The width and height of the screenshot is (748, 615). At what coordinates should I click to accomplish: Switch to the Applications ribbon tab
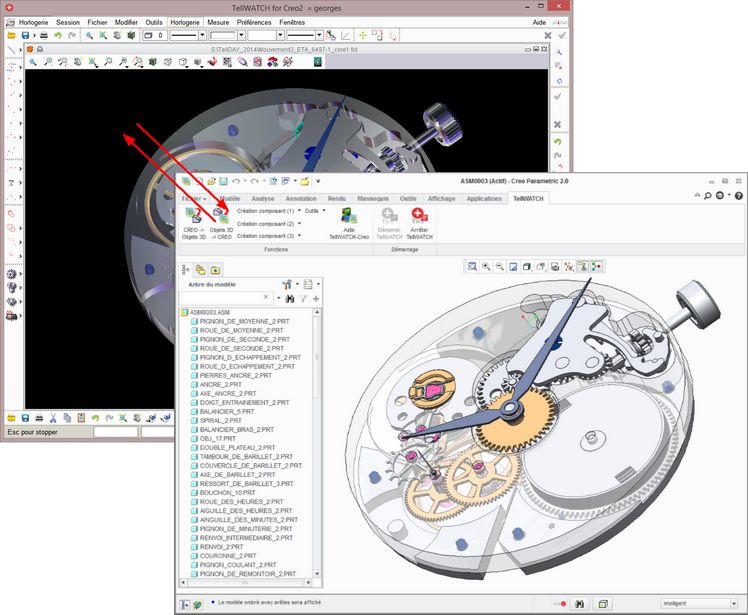click(x=484, y=198)
